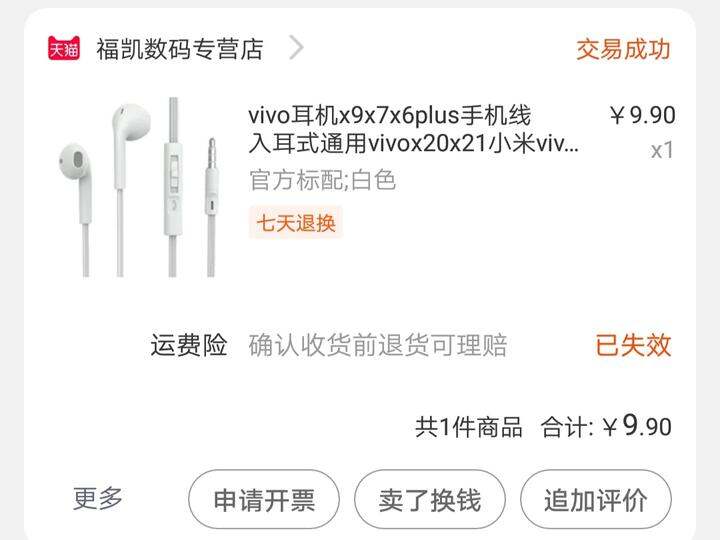Open the vivo耳机x9x7x6plus product title
Viewport: 720px width, 540px height.
coord(413,129)
